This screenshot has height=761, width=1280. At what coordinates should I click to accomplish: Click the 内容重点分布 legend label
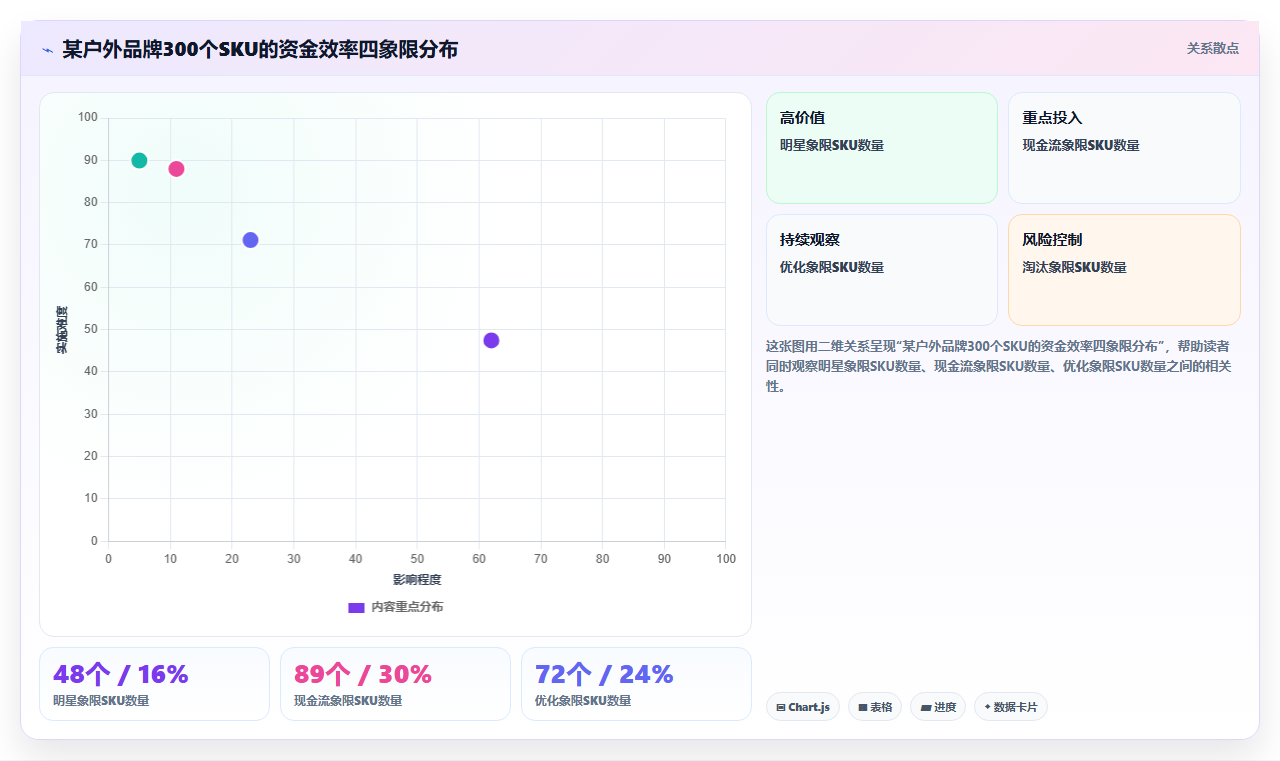(x=407, y=607)
